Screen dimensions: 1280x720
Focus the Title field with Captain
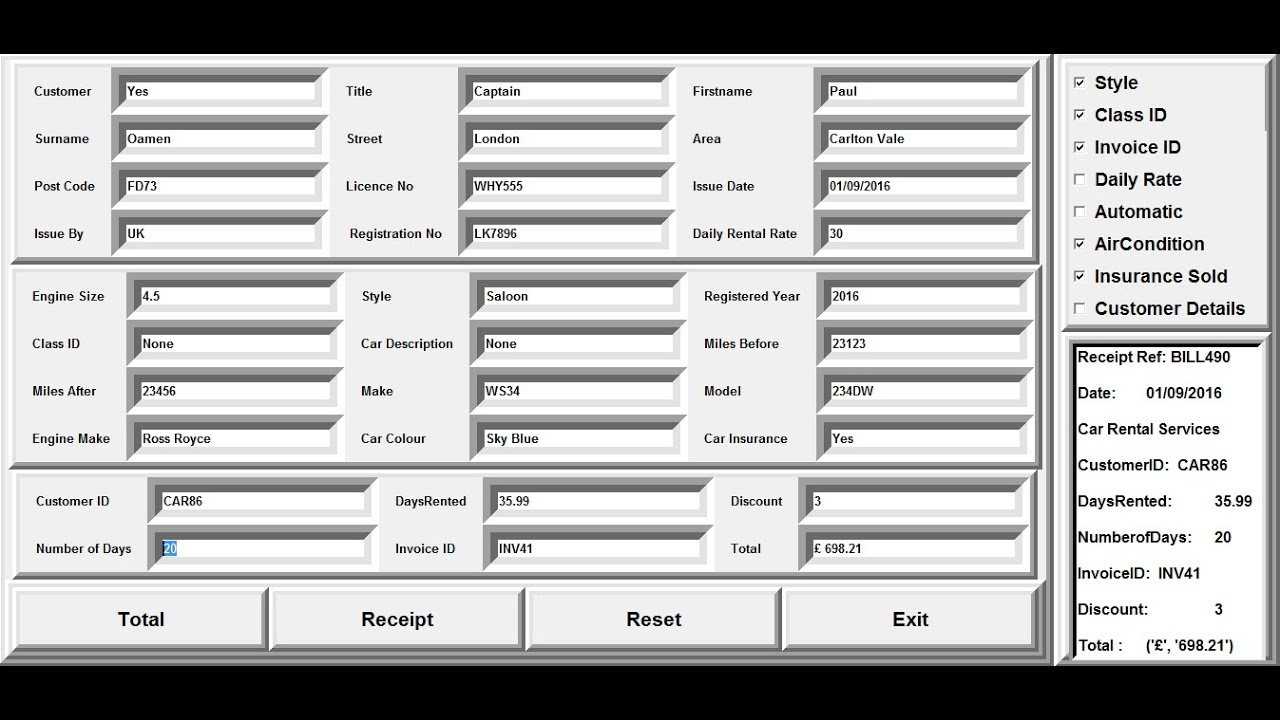pos(566,91)
